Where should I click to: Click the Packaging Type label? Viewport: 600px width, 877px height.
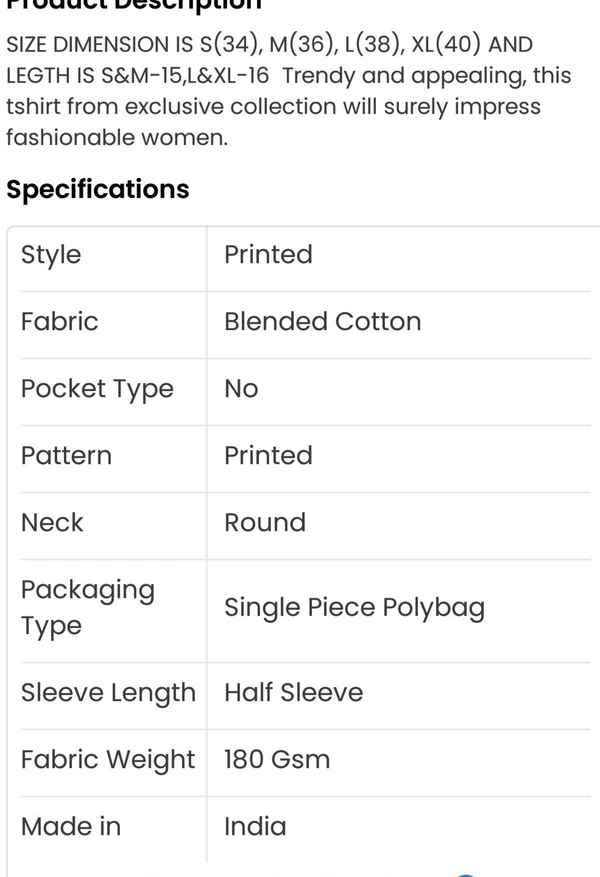pos(88,608)
